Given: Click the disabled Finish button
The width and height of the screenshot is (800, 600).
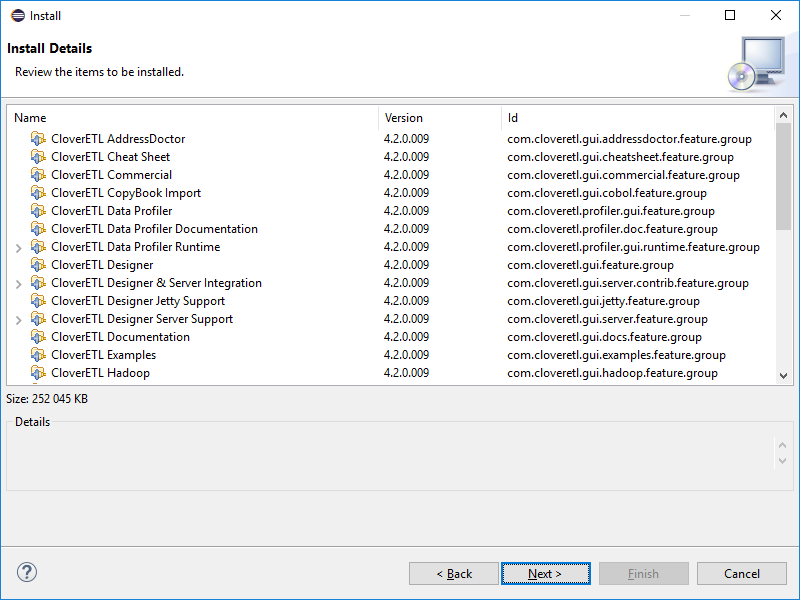Looking at the screenshot, I should [644, 573].
